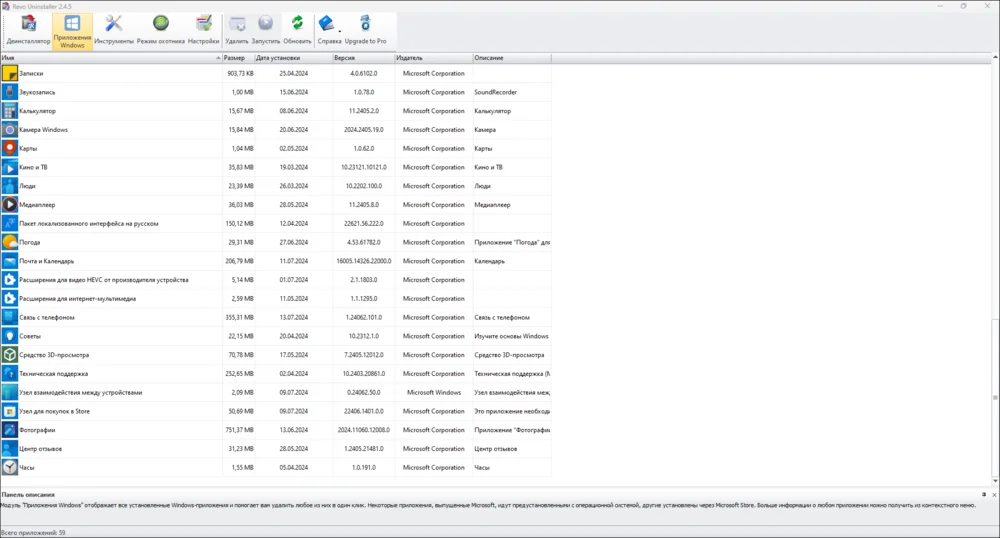The image size is (1000, 538).
Task: Close the Панель описания panel
Action: [994, 495]
